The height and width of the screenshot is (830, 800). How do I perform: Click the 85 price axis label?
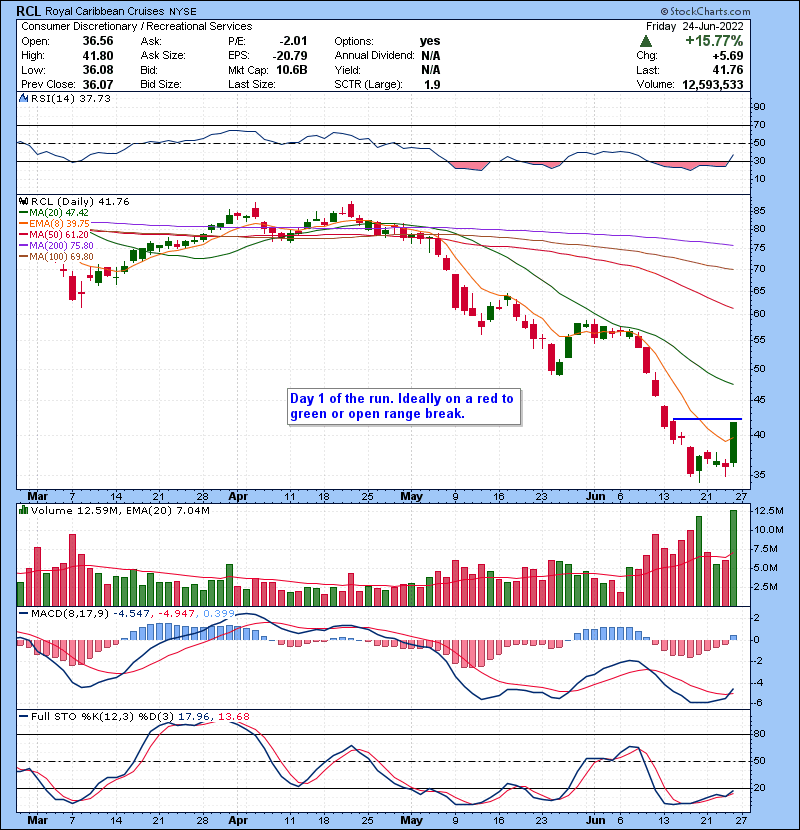(759, 211)
